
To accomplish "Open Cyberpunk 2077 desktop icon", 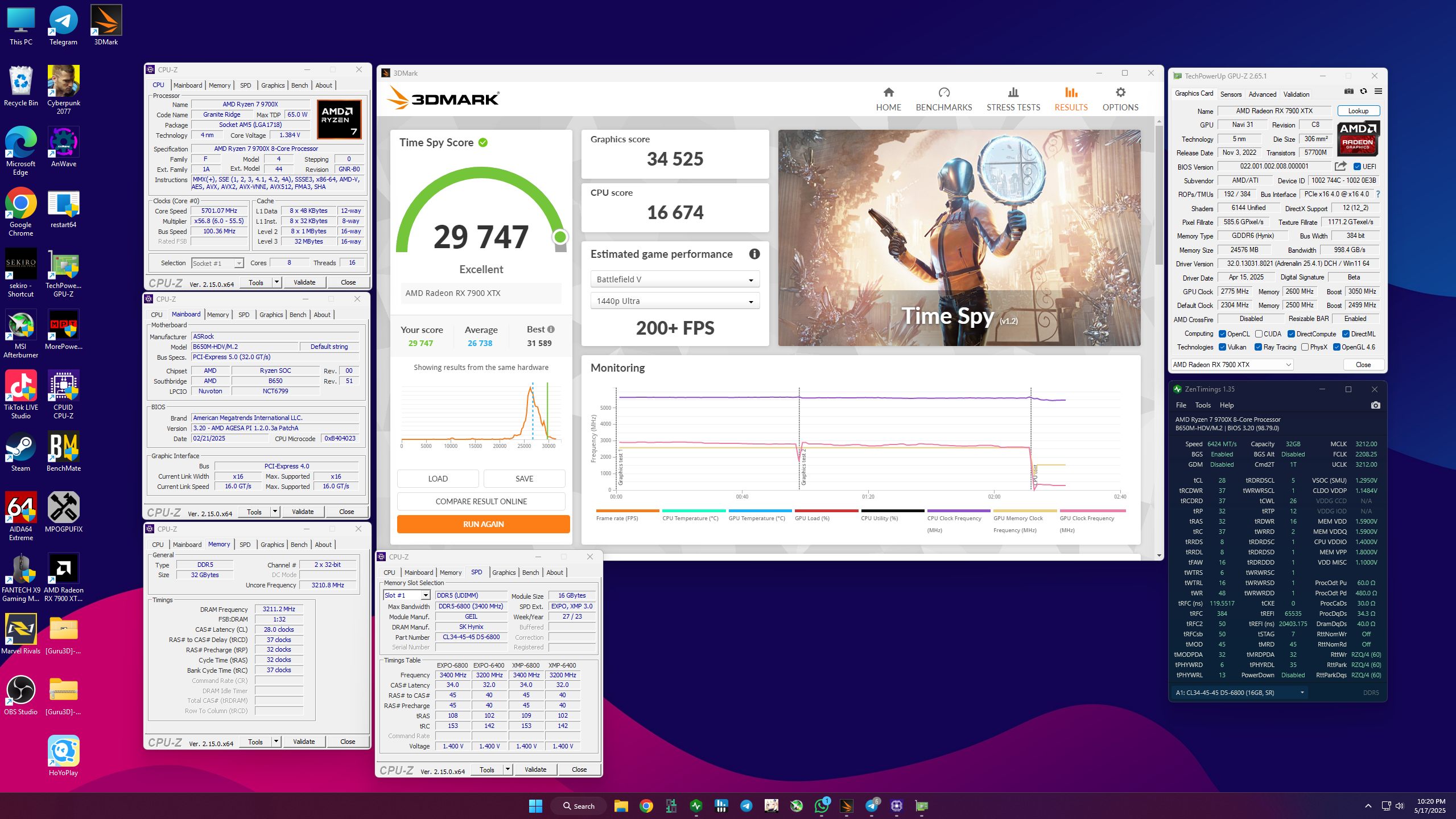I will coord(63,90).
